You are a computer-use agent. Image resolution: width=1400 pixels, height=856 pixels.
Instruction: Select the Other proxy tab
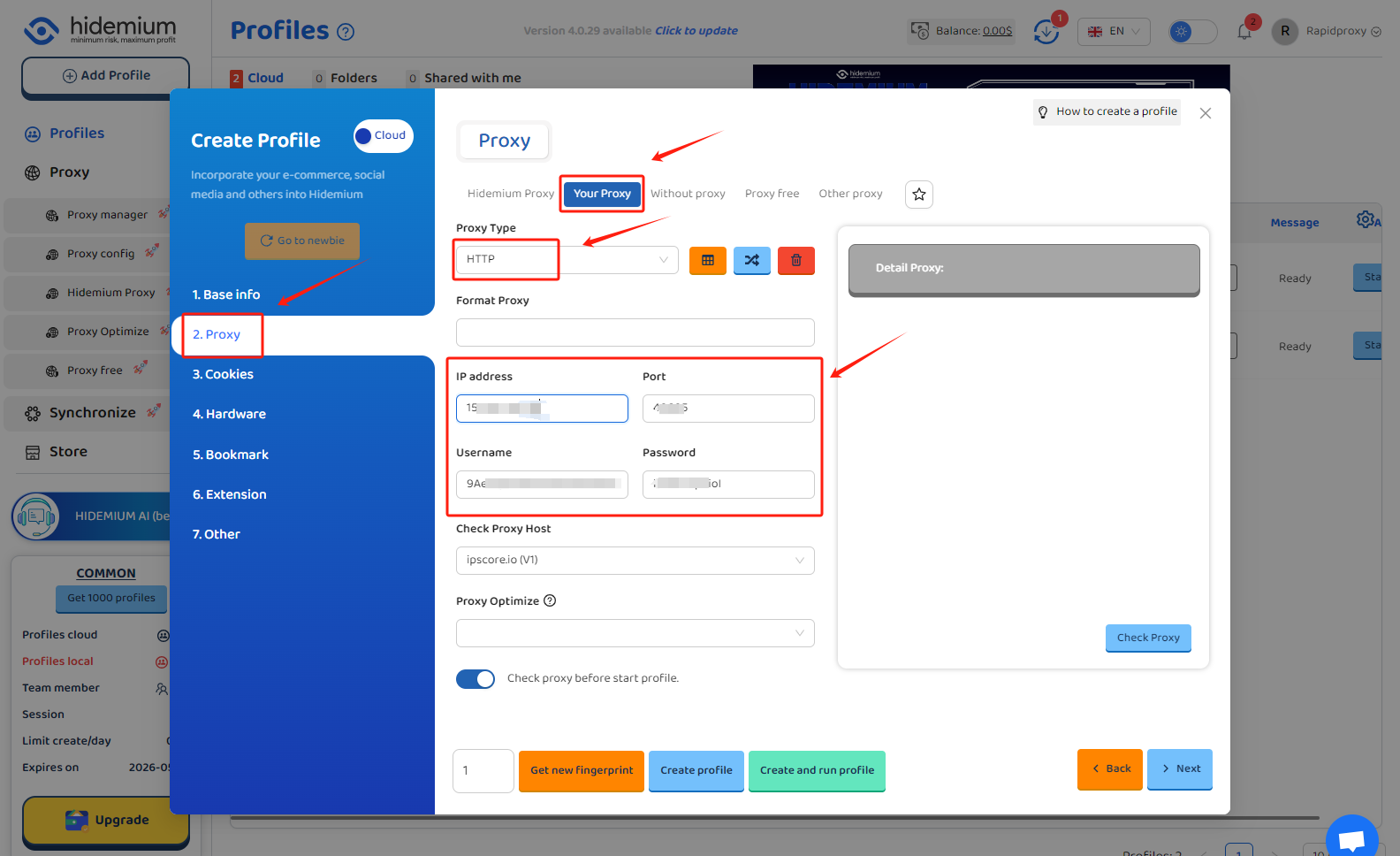pyautogui.click(x=850, y=194)
